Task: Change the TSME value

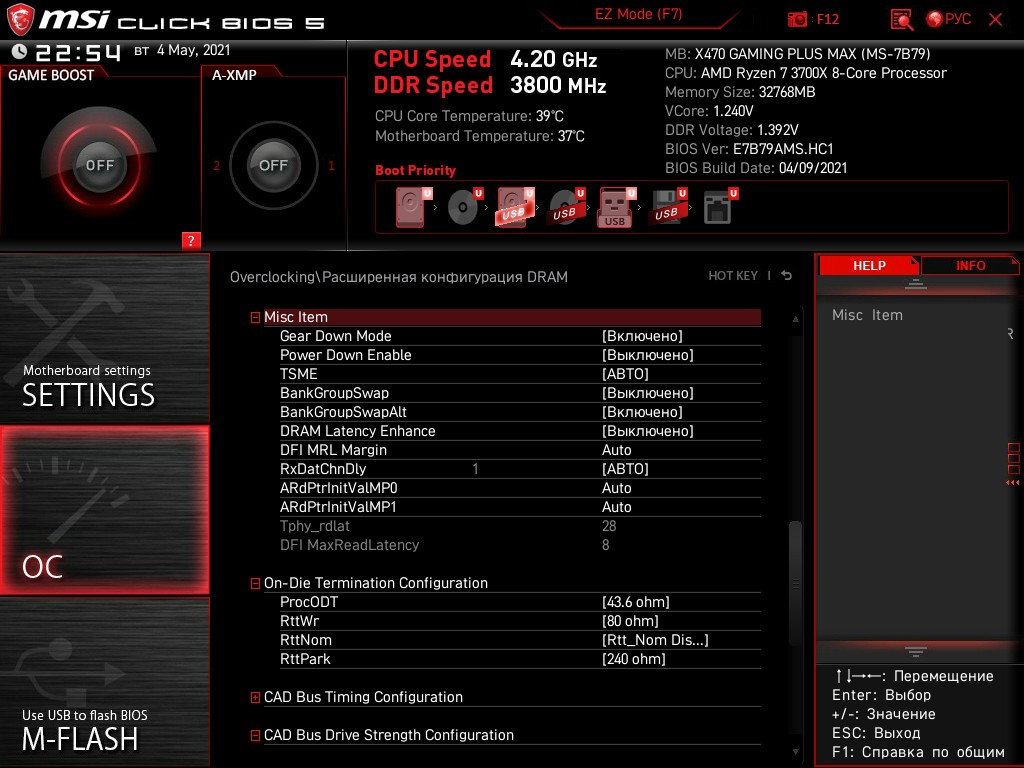Action: click(625, 374)
